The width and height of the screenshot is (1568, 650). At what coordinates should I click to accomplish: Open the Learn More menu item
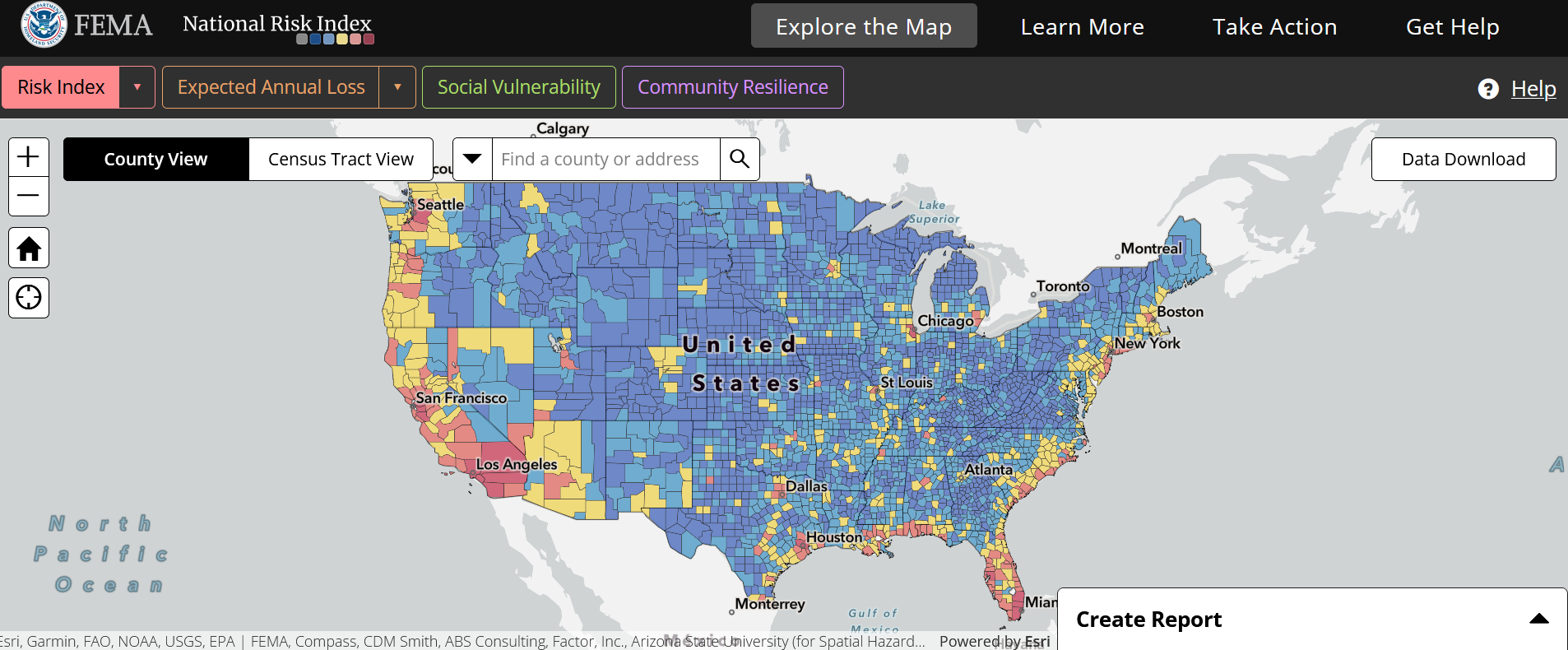1082,26
